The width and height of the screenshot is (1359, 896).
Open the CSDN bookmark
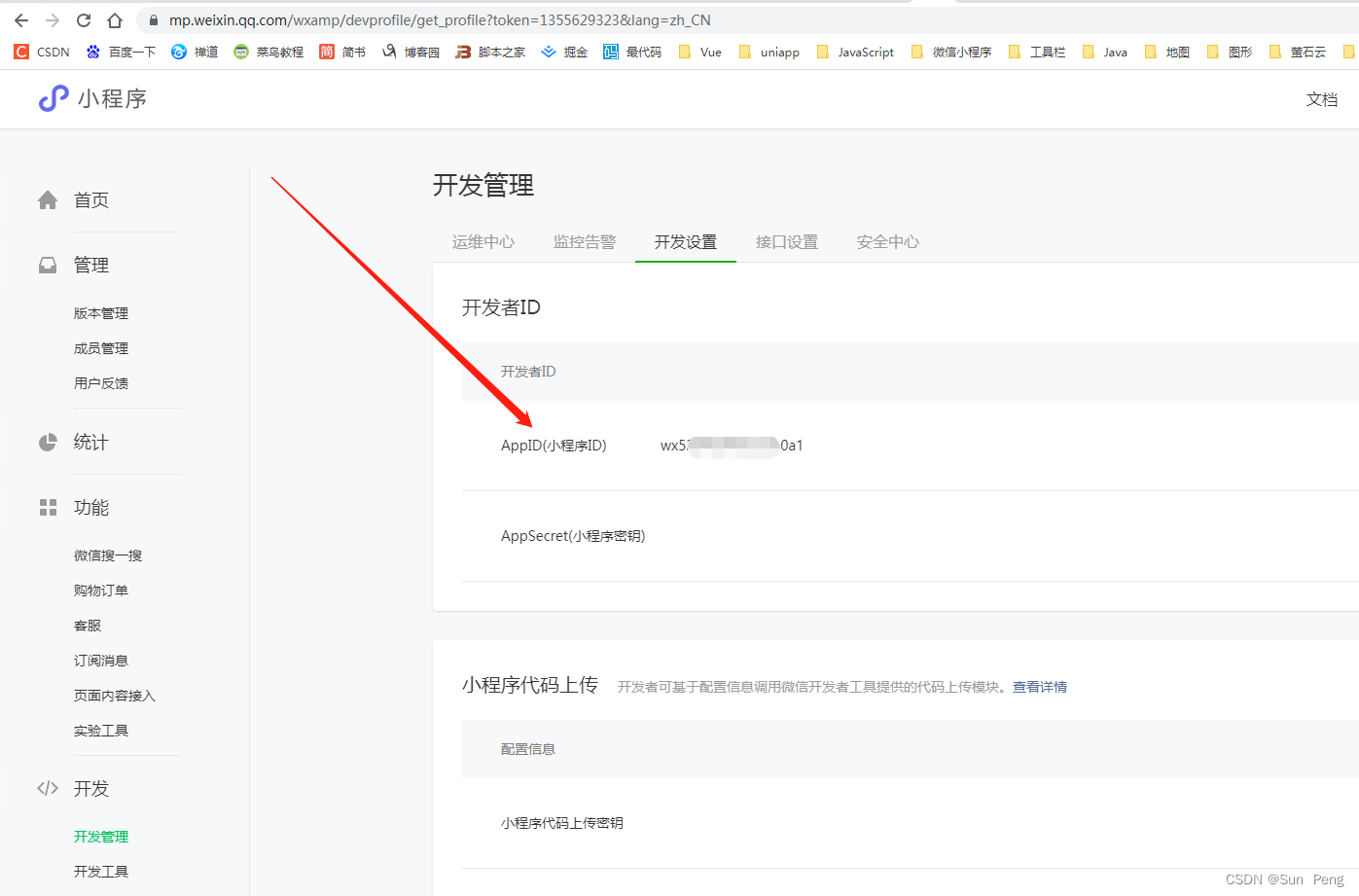(42, 53)
